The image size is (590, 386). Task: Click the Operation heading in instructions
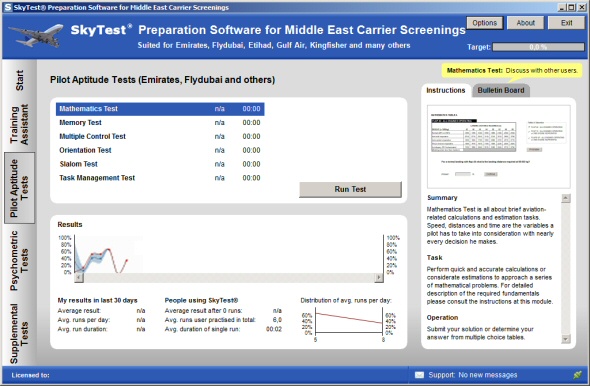442,318
